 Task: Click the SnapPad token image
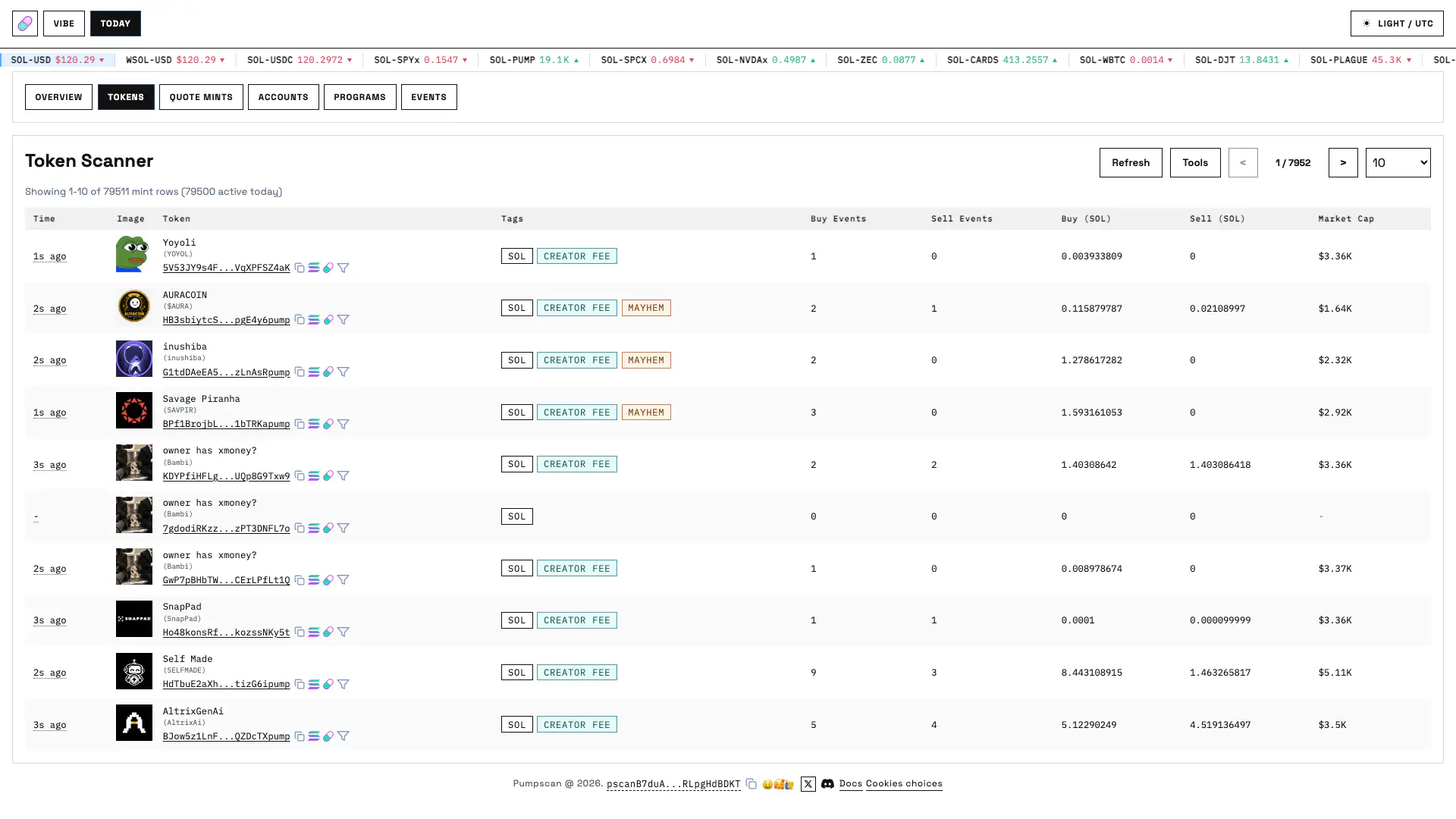tap(133, 619)
